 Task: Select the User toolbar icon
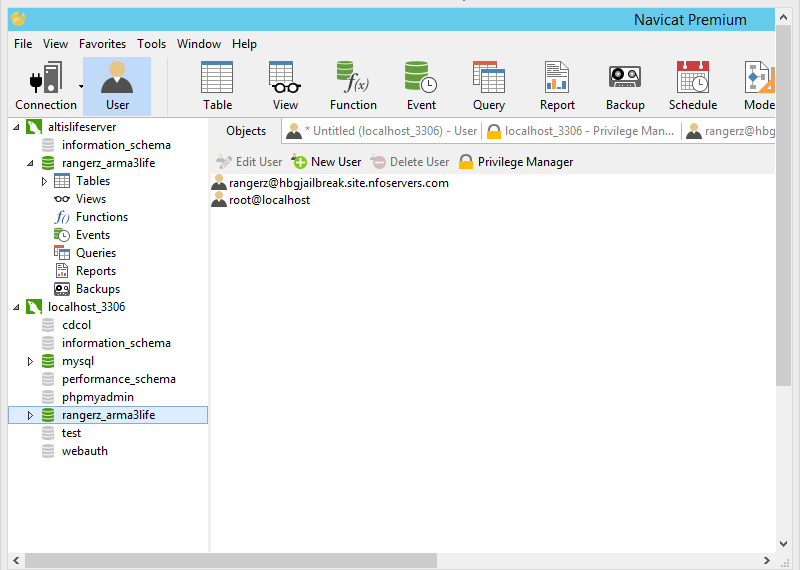[x=117, y=86]
